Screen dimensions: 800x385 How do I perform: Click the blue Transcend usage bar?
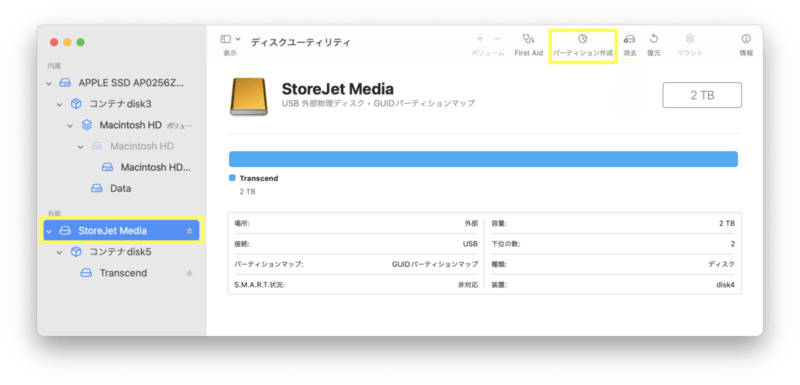pyautogui.click(x=483, y=159)
